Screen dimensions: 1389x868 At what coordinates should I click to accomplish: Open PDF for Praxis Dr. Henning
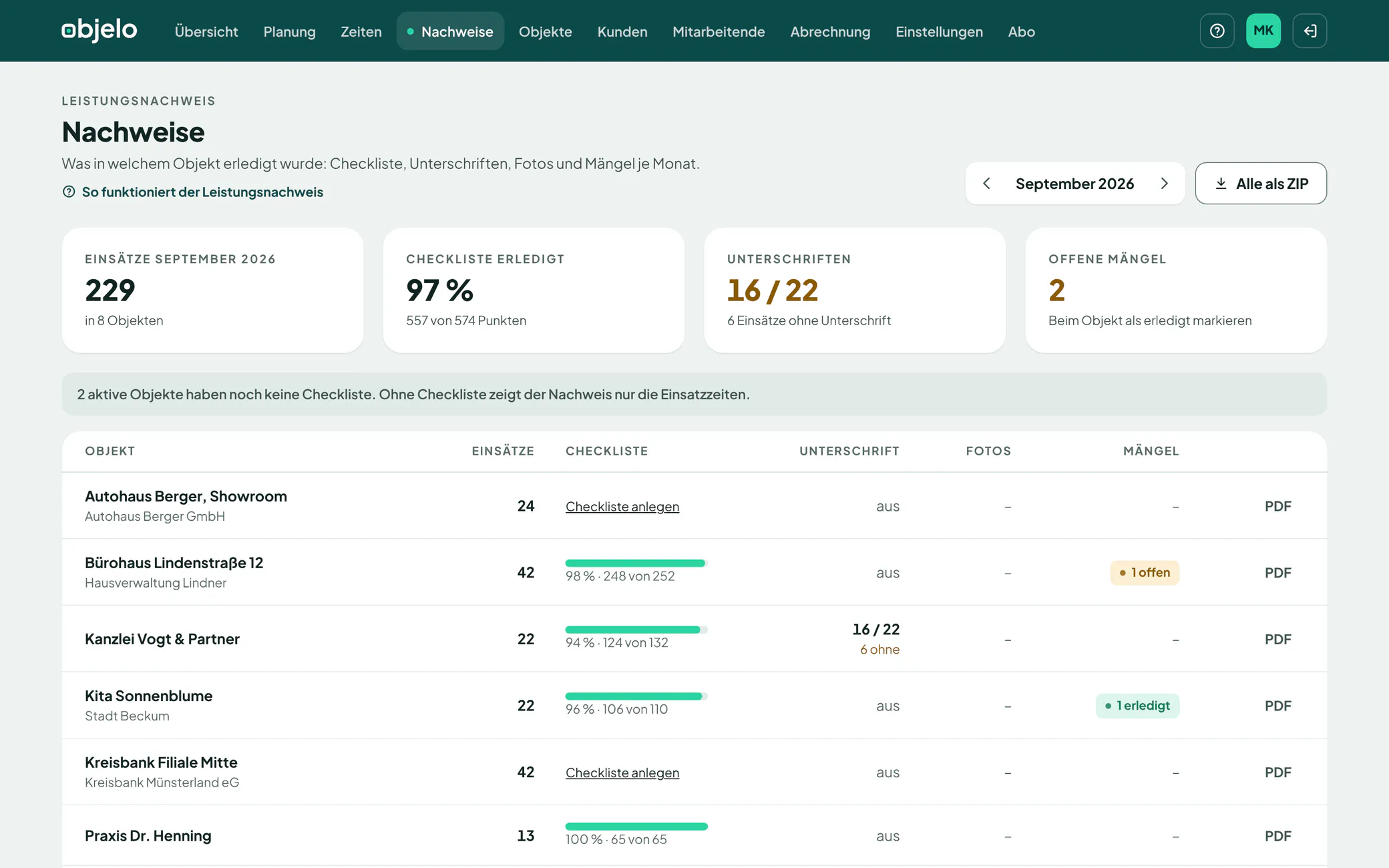[1277, 836]
